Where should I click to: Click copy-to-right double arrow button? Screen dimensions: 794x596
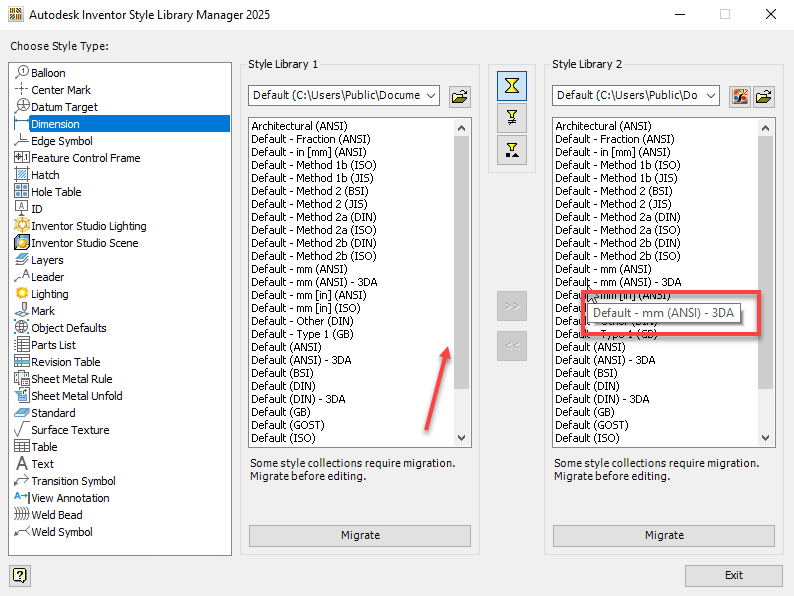pos(512,306)
